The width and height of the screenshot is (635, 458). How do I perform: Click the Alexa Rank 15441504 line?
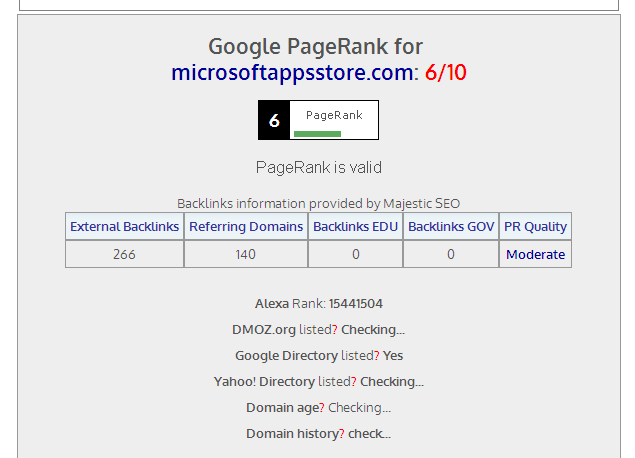pos(319,304)
